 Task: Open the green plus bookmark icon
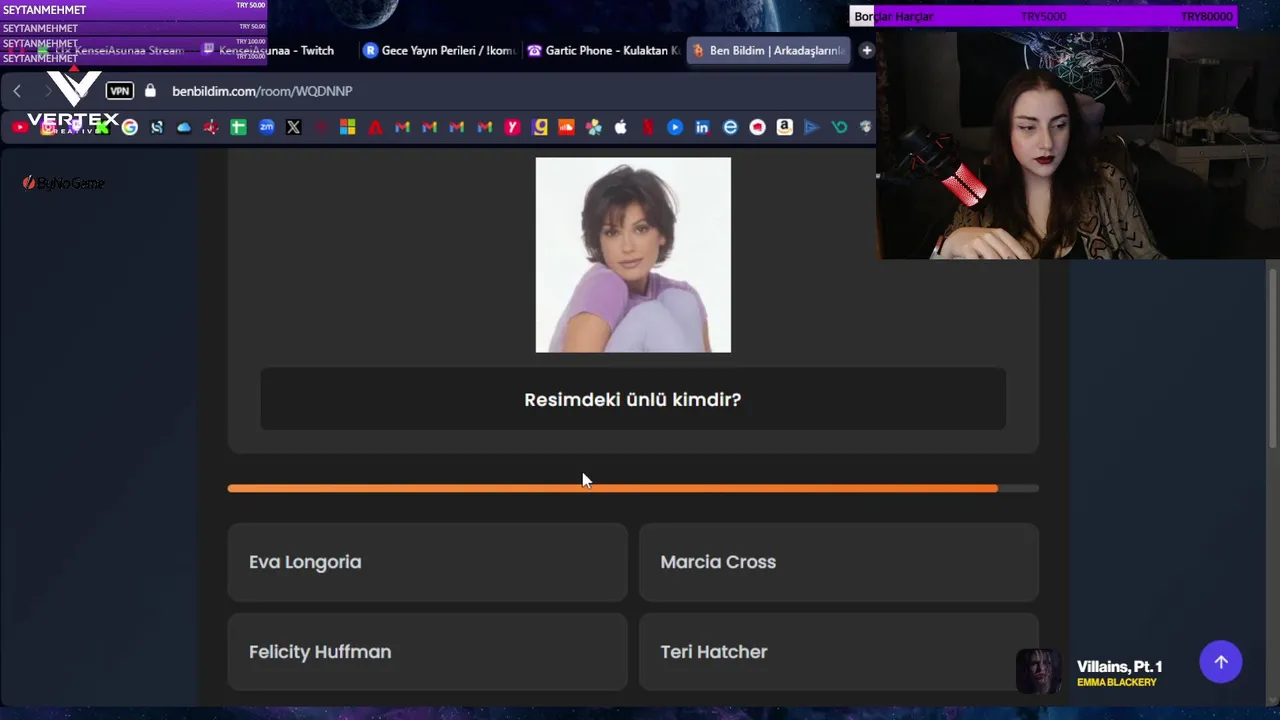click(x=238, y=127)
